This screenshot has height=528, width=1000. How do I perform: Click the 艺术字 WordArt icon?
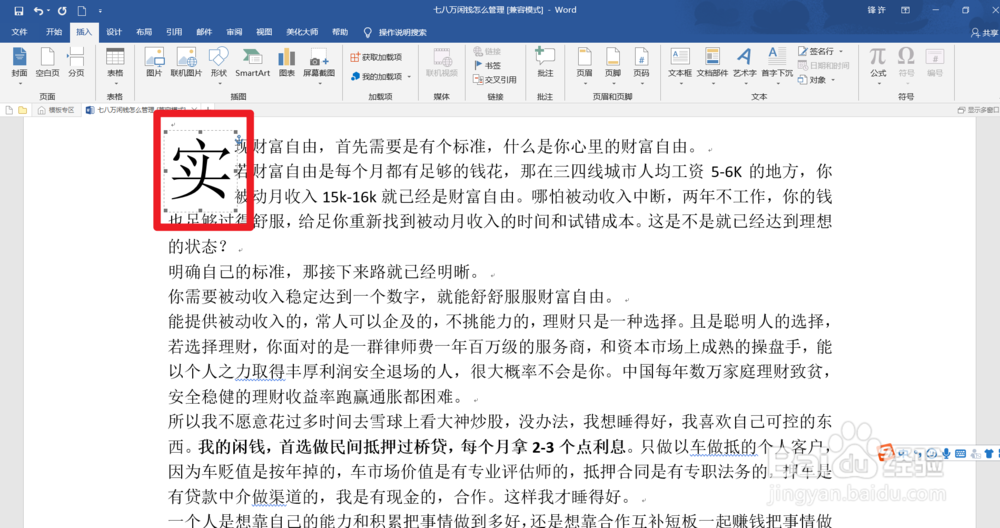coord(744,65)
